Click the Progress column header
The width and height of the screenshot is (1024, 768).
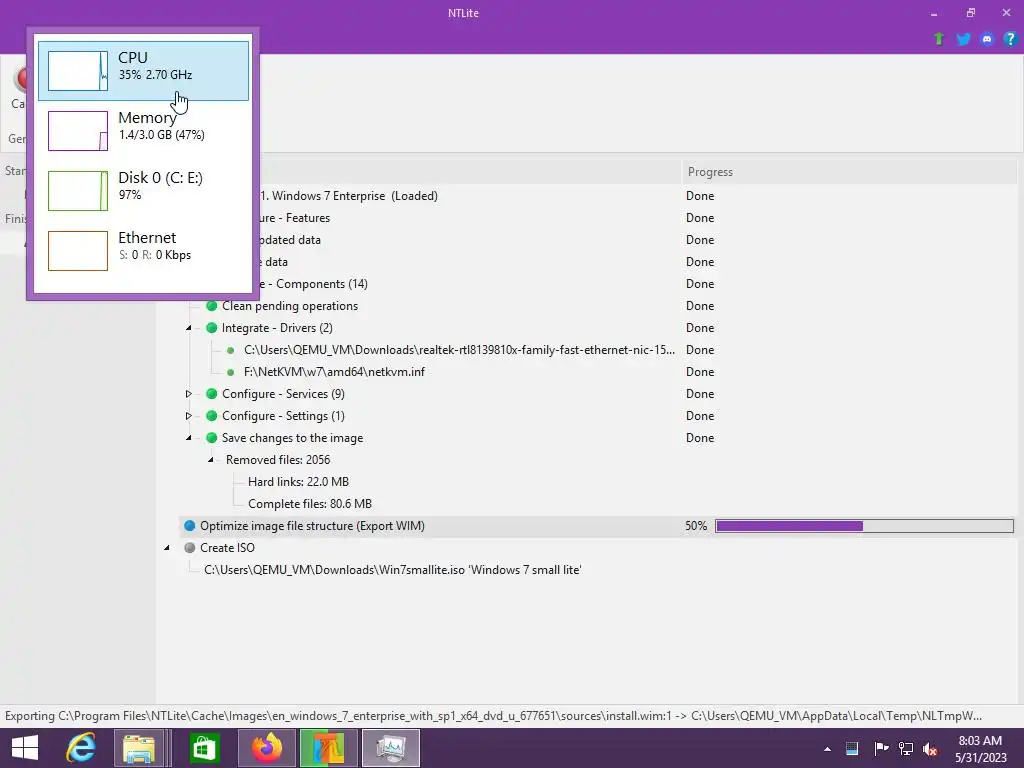click(849, 172)
